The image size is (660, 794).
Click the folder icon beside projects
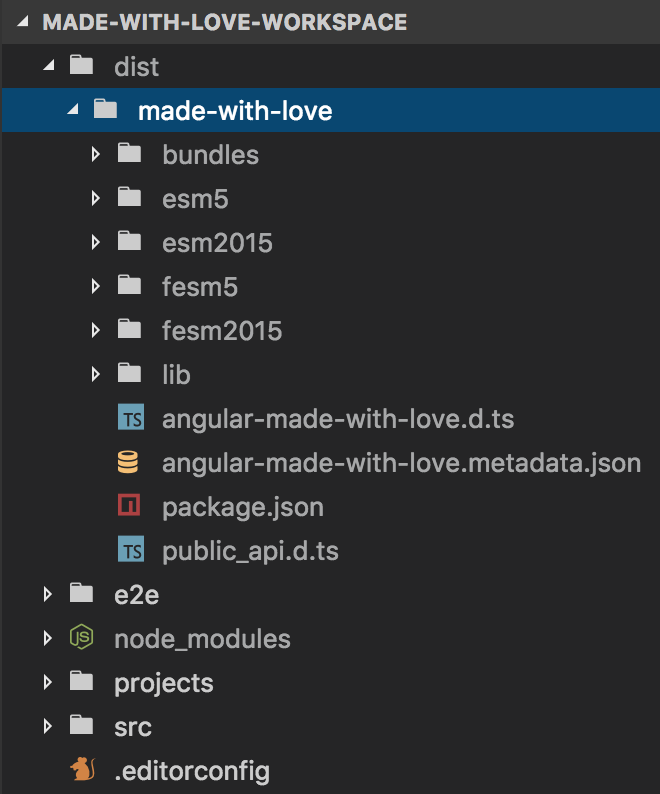coord(81,683)
